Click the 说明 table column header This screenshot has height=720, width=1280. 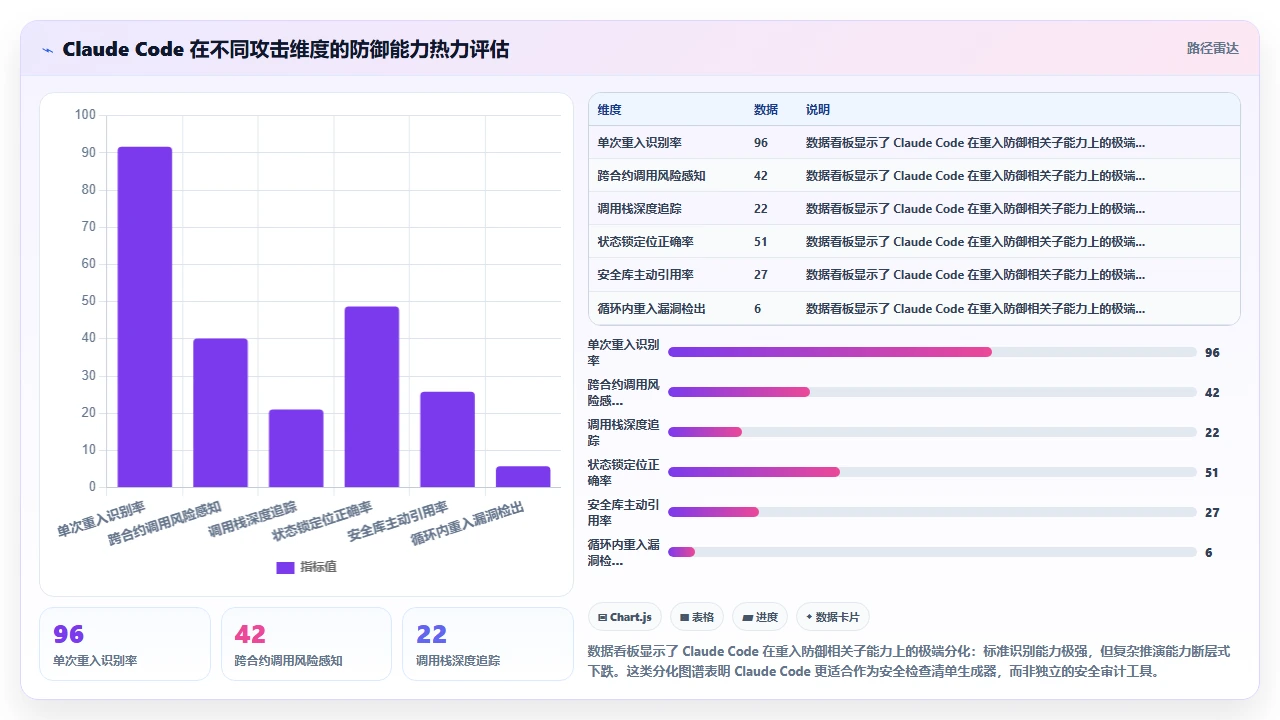coord(818,110)
